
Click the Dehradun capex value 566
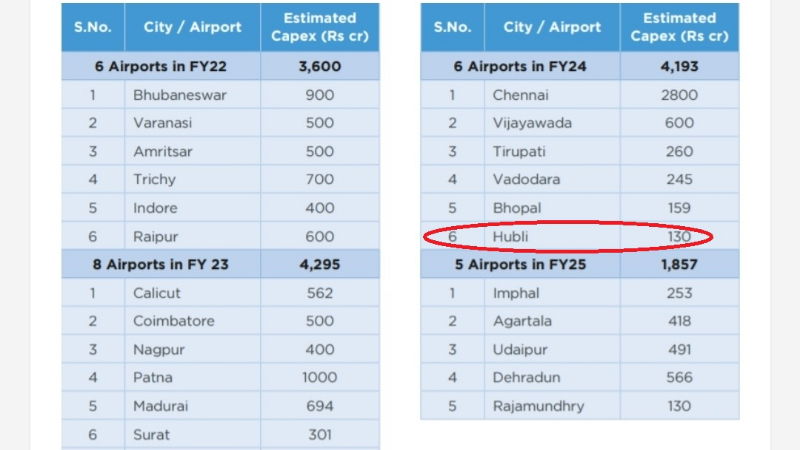(679, 378)
